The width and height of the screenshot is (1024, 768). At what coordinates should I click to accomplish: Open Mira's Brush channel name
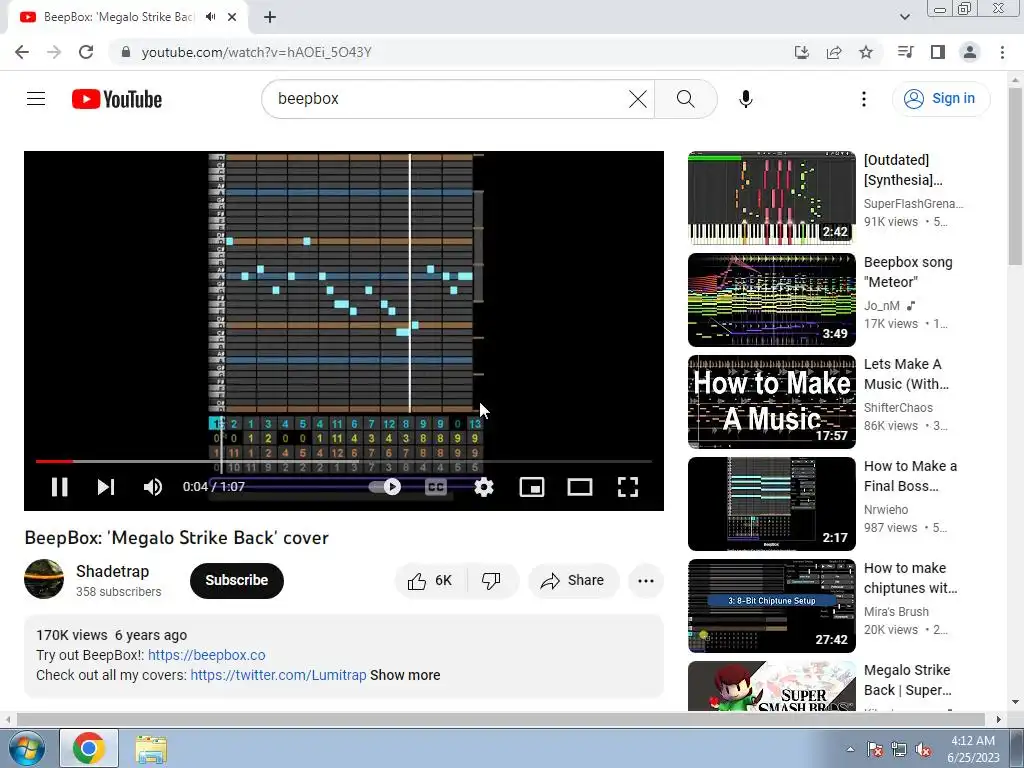[x=896, y=612]
